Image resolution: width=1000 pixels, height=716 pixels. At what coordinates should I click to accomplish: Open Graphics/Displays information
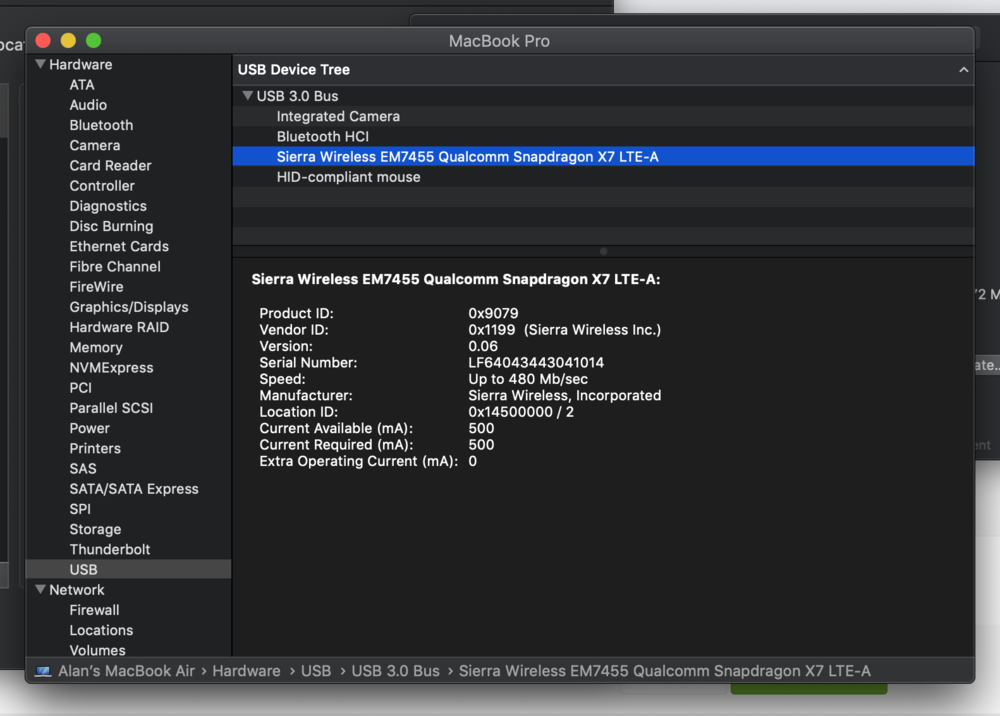click(129, 307)
